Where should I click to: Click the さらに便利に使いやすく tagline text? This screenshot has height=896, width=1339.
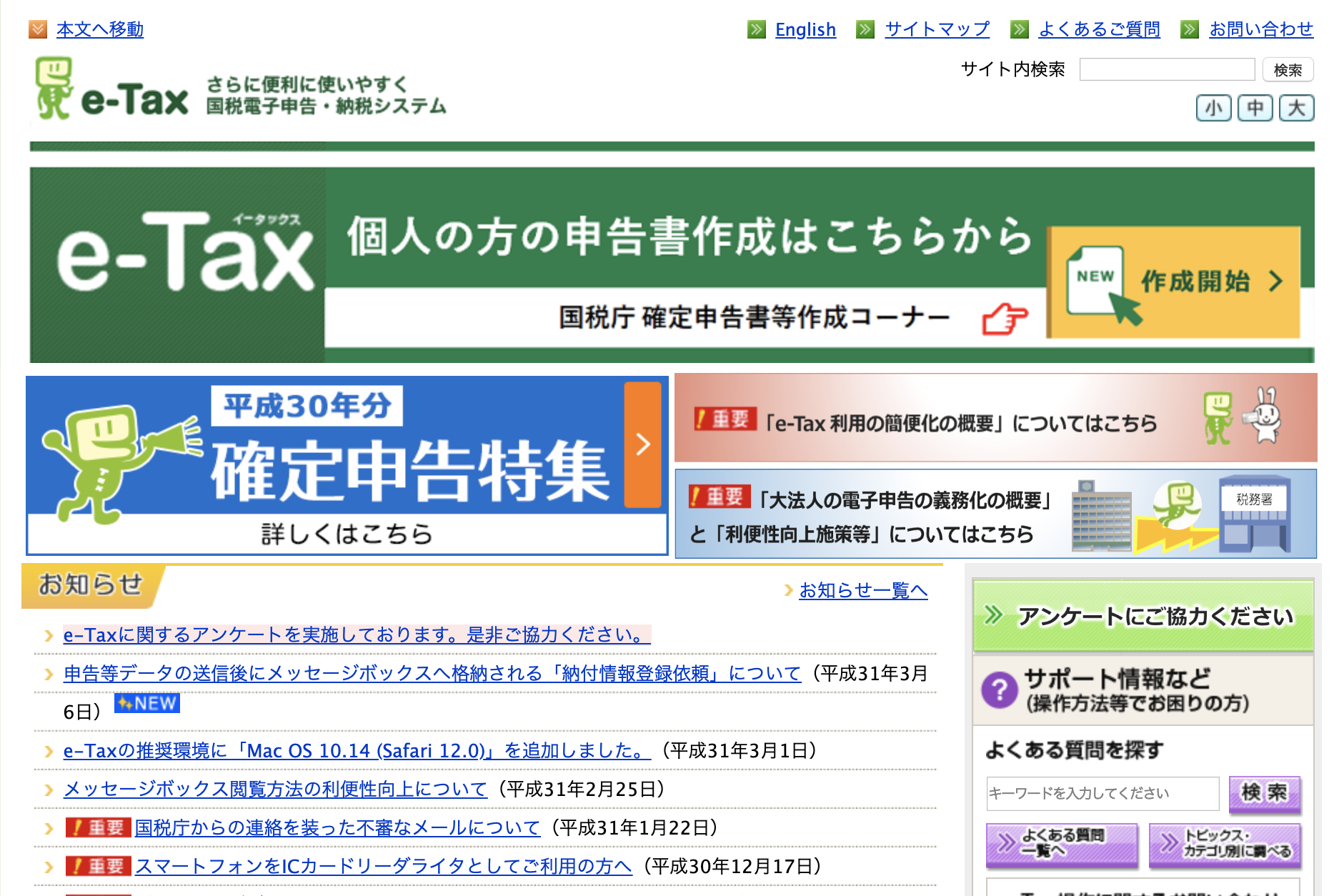[x=307, y=84]
